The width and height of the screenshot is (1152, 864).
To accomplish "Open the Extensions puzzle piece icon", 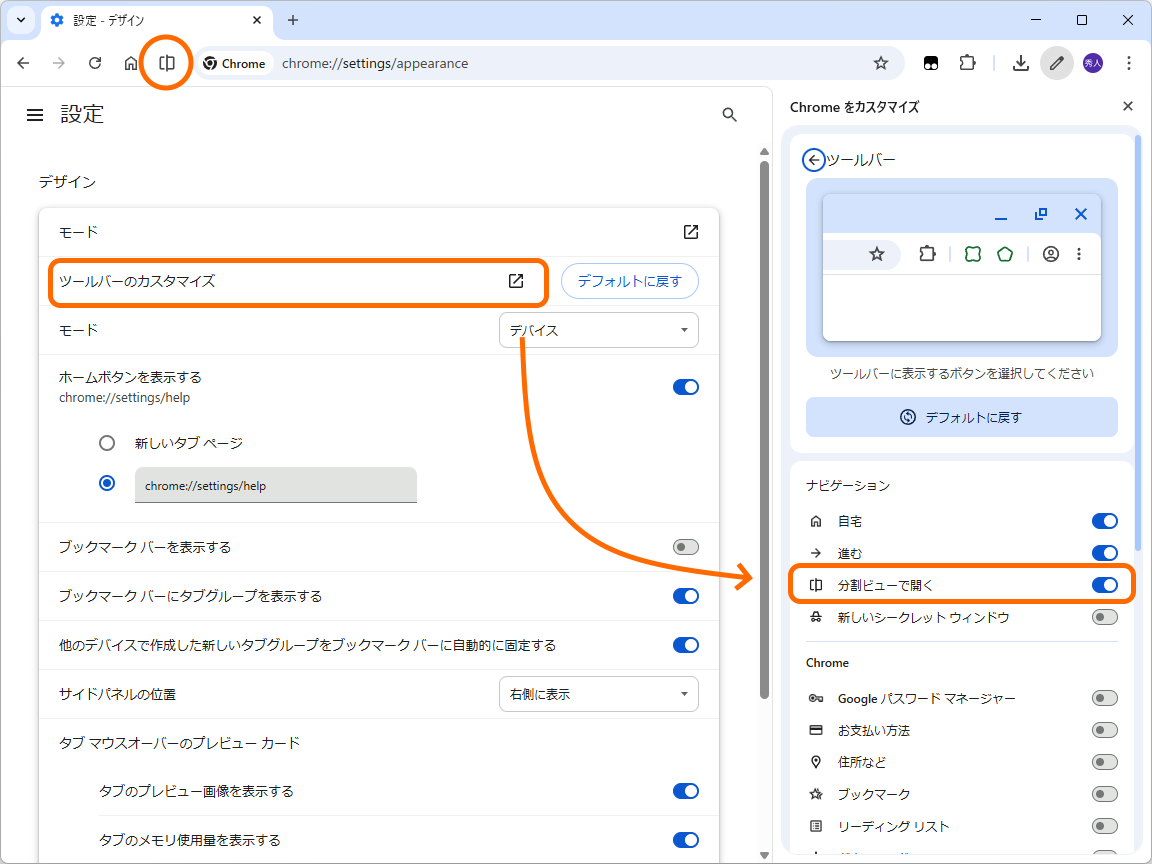I will coord(966,62).
